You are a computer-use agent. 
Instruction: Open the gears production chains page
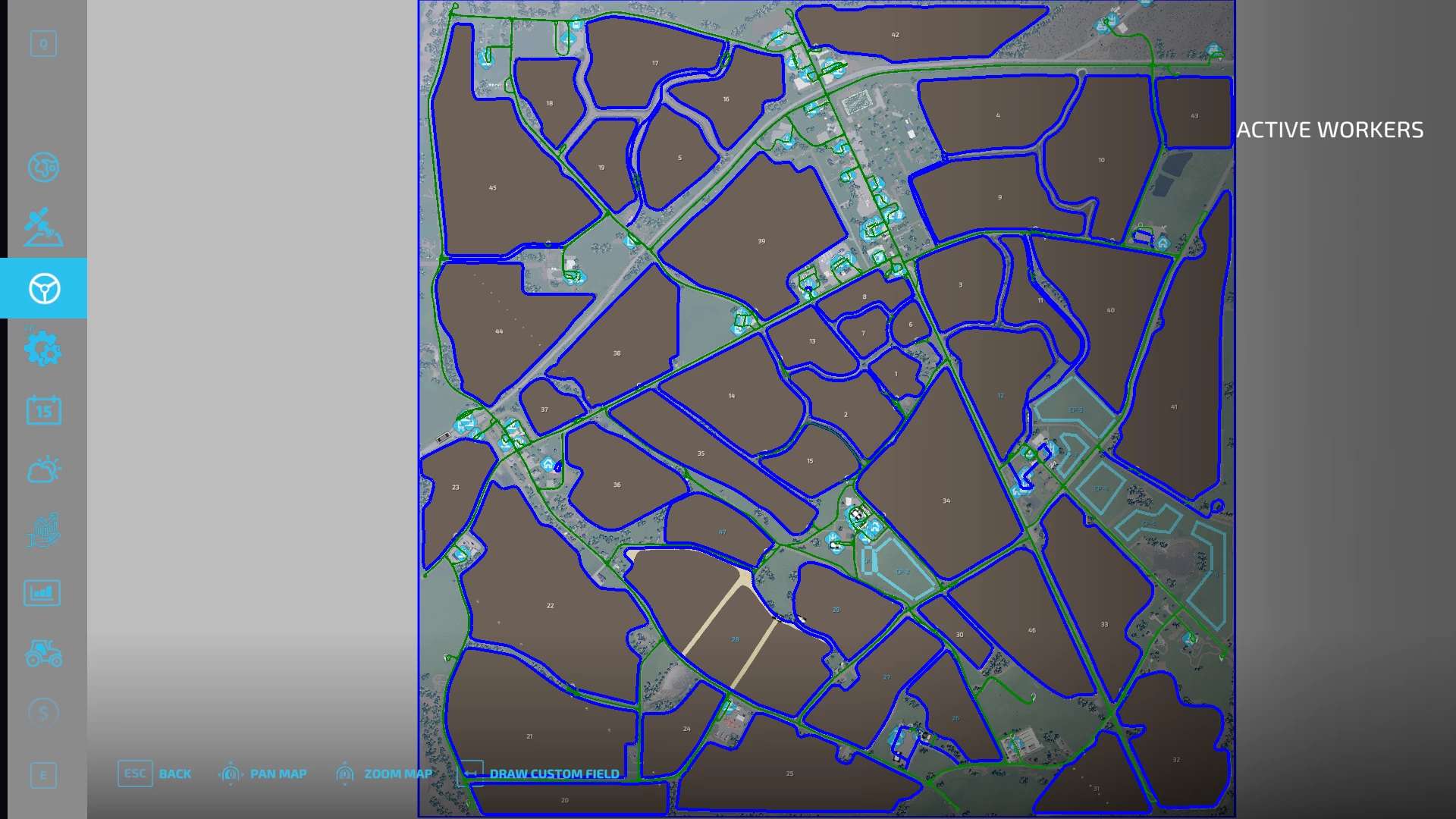tap(43, 349)
